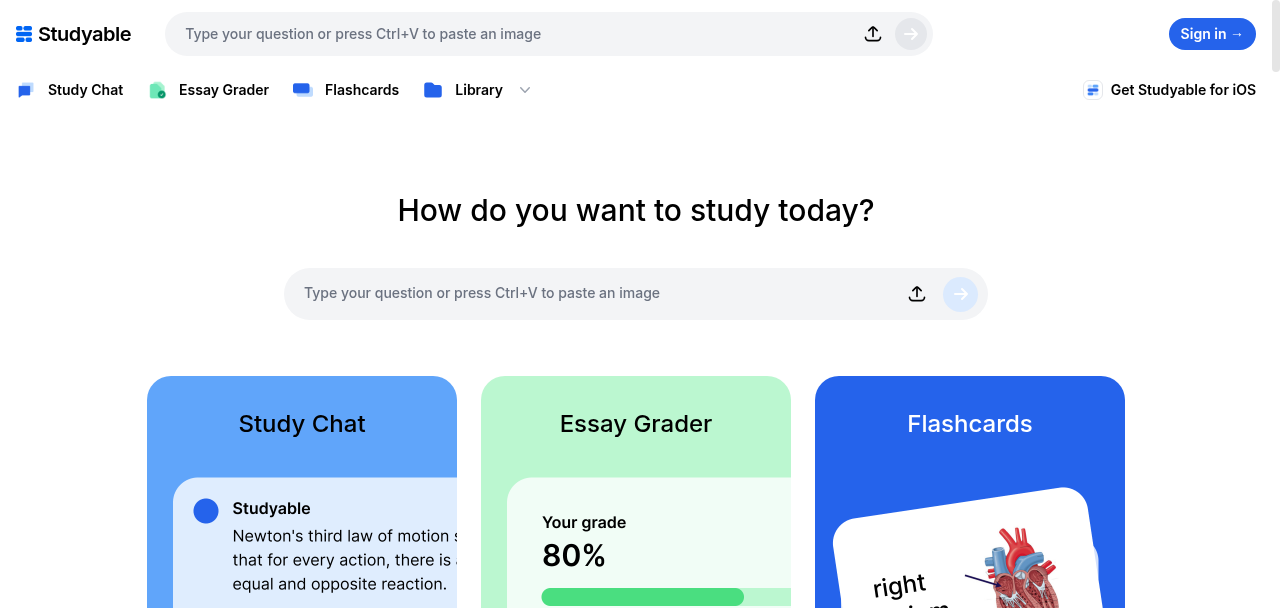Click the Studyable logo icon

[24, 34]
